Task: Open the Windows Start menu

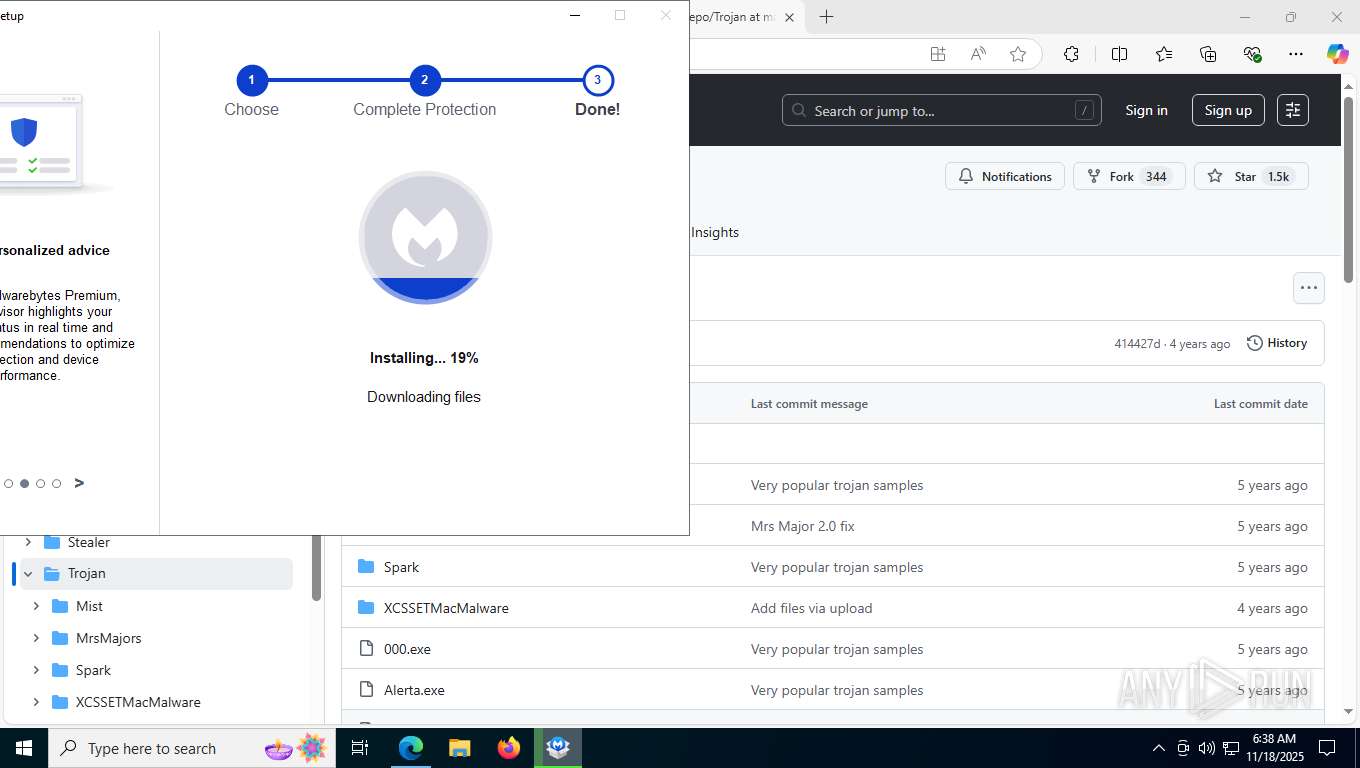Action: click(x=23, y=748)
